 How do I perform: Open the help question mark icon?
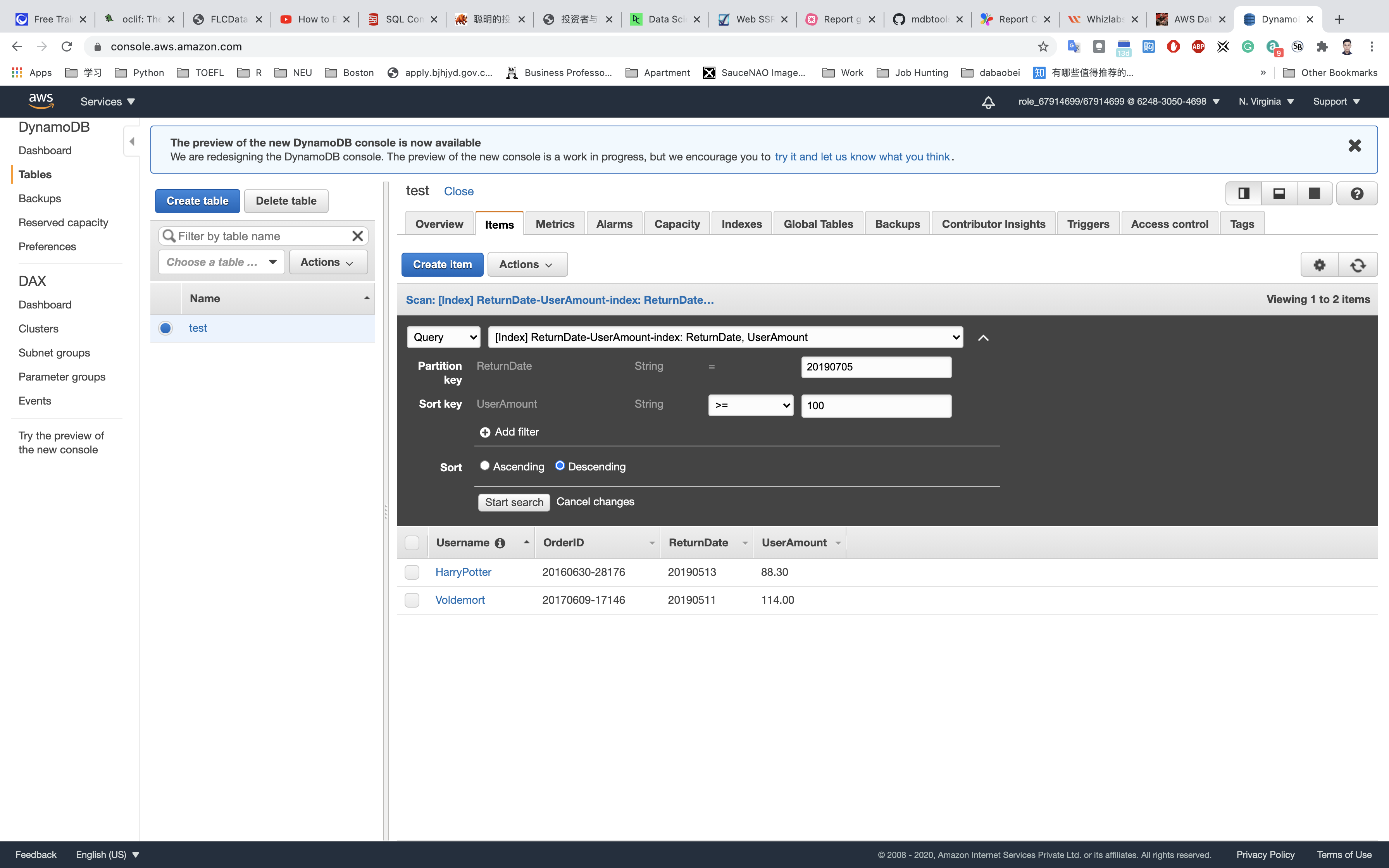pos(1357,194)
